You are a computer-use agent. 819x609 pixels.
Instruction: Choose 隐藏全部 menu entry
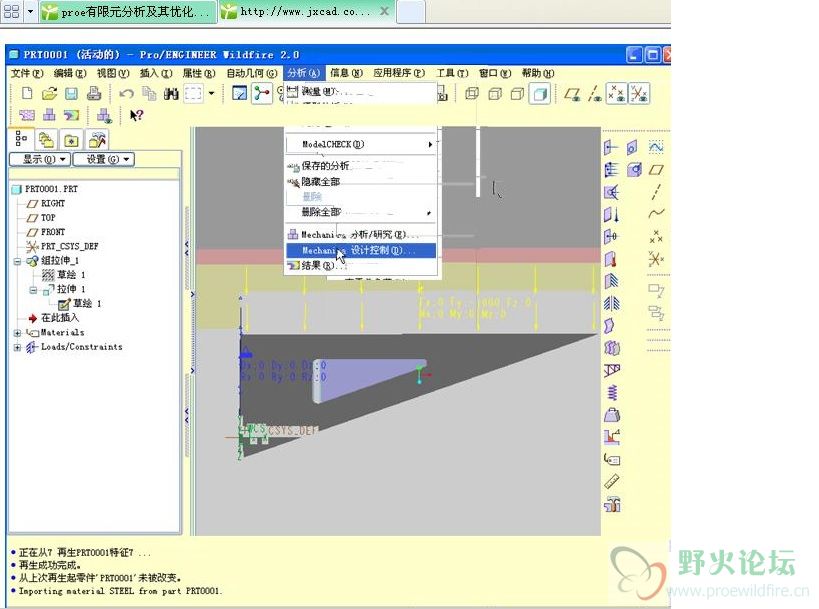point(361,182)
